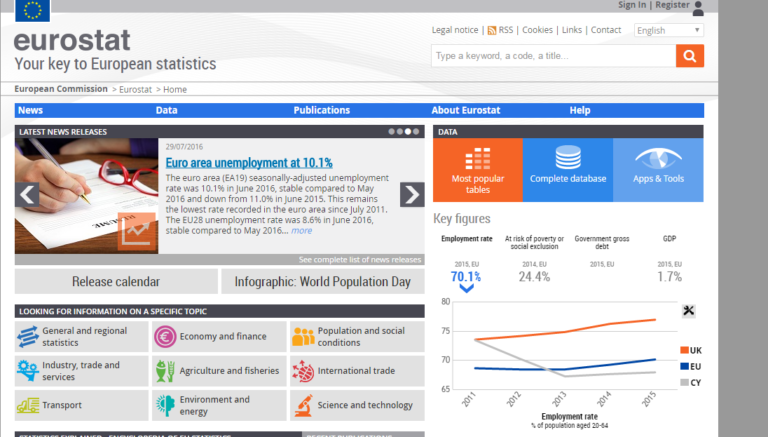The width and height of the screenshot is (768, 437).
Task: Click Population and social conditions people icon
Action: 303,337
